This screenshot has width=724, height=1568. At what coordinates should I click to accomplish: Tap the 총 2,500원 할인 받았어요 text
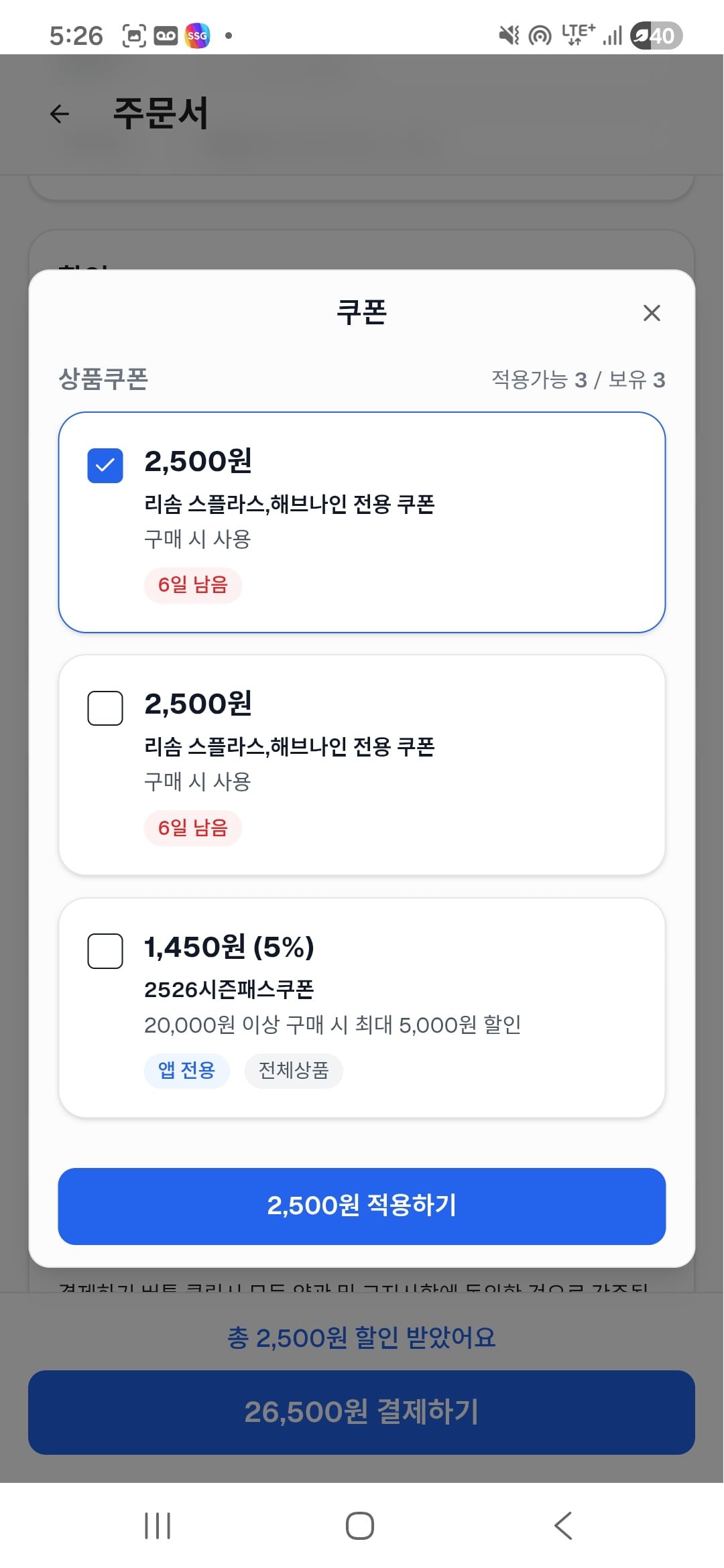[x=361, y=1337]
